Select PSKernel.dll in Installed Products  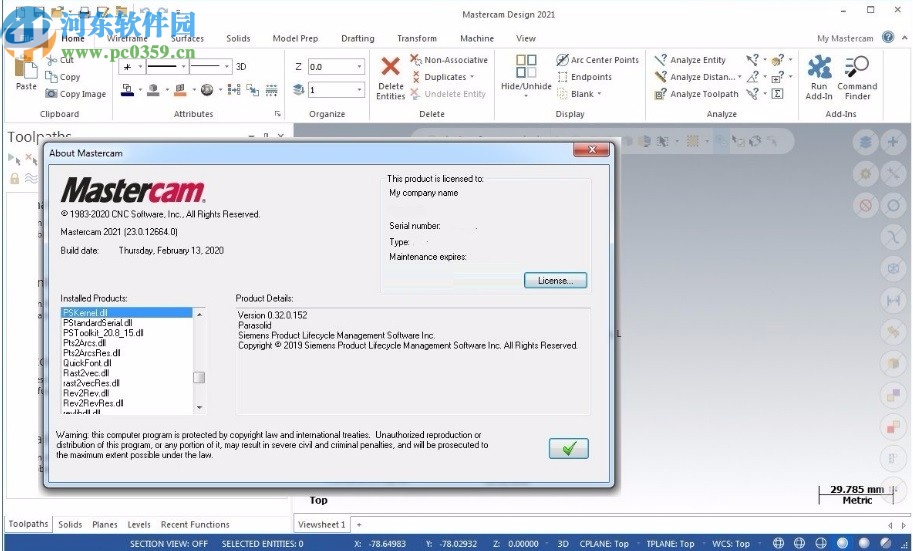[x=126, y=313]
